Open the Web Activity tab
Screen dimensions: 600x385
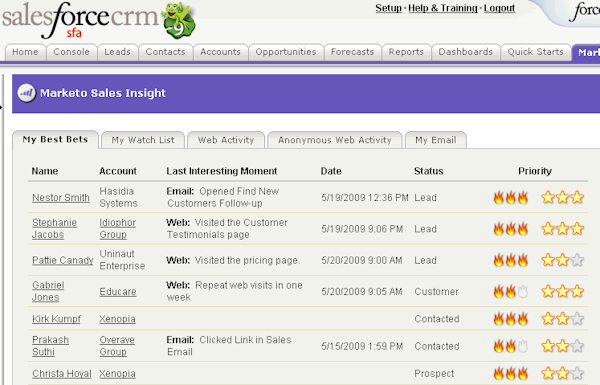coord(226,140)
